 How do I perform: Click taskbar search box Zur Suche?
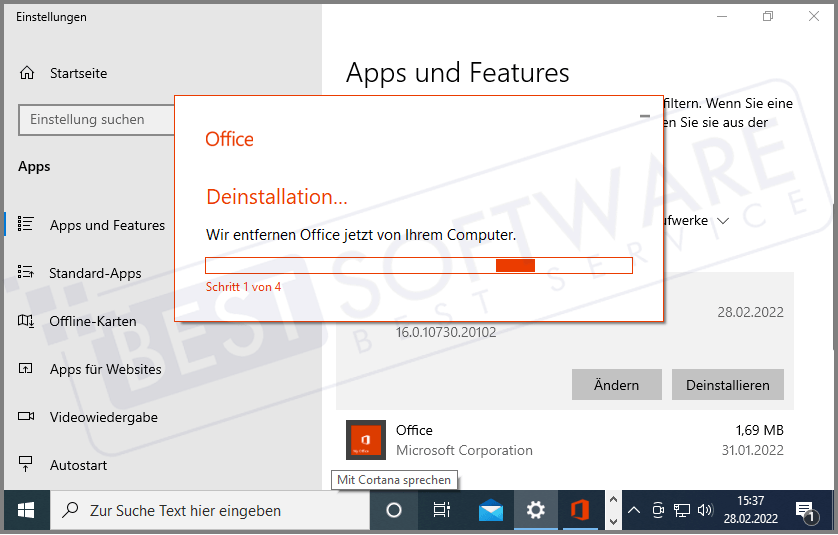(x=210, y=510)
